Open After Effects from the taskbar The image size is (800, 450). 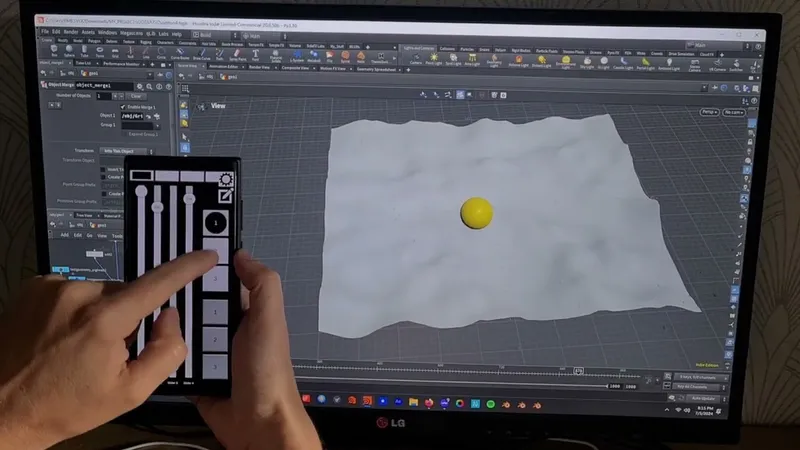[398, 402]
